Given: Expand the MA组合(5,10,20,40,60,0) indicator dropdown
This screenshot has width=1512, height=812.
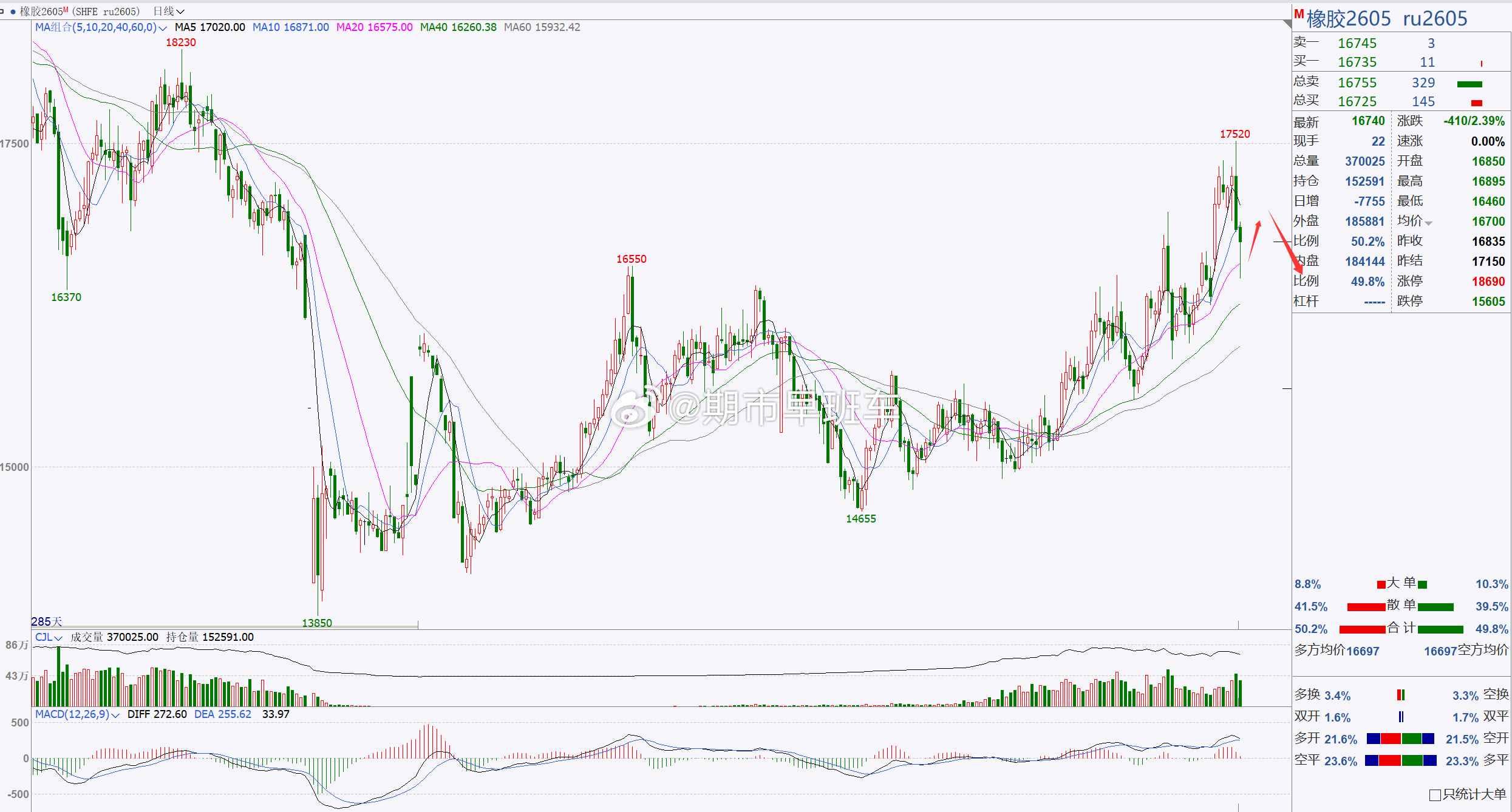Looking at the screenshot, I should coord(162,28).
